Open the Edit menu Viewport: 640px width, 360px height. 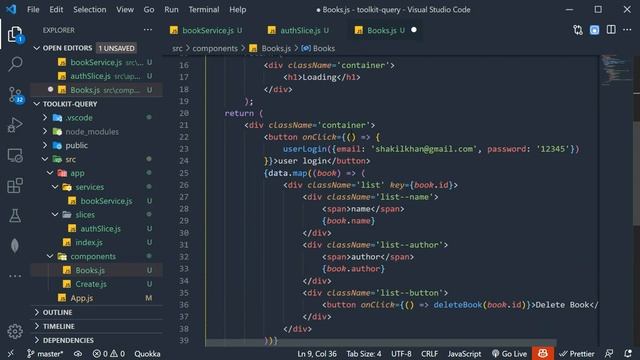click(56, 9)
